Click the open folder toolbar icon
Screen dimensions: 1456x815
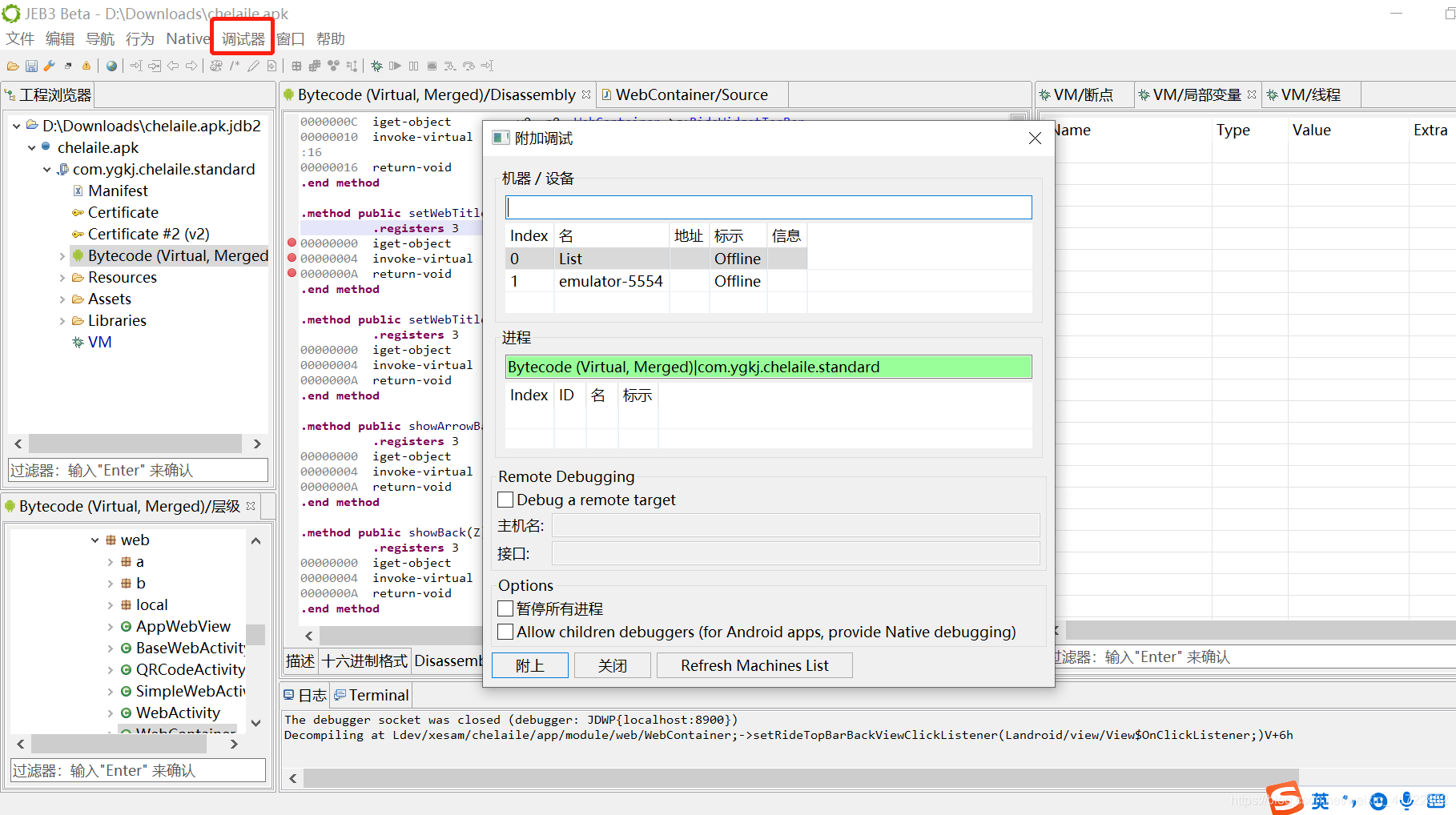(13, 66)
